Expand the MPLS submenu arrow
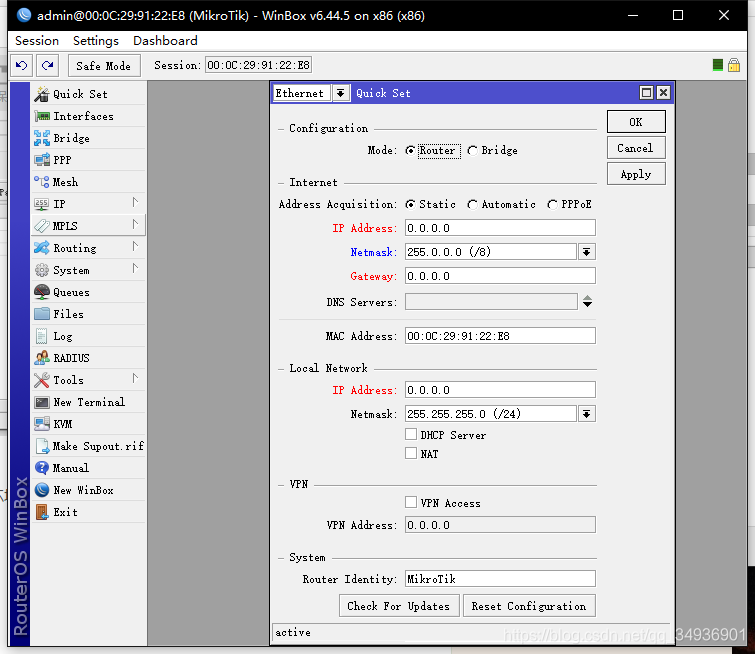 tap(135, 224)
